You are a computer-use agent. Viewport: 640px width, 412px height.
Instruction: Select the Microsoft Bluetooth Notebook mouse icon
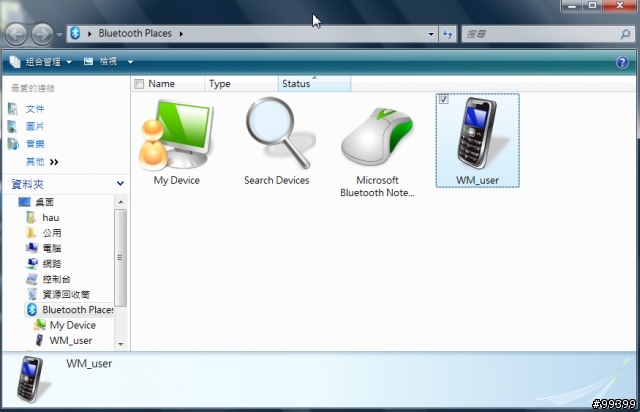pyautogui.click(x=378, y=137)
